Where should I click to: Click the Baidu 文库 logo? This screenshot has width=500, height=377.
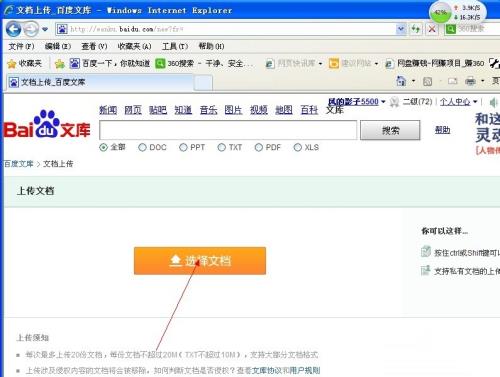(x=47, y=124)
